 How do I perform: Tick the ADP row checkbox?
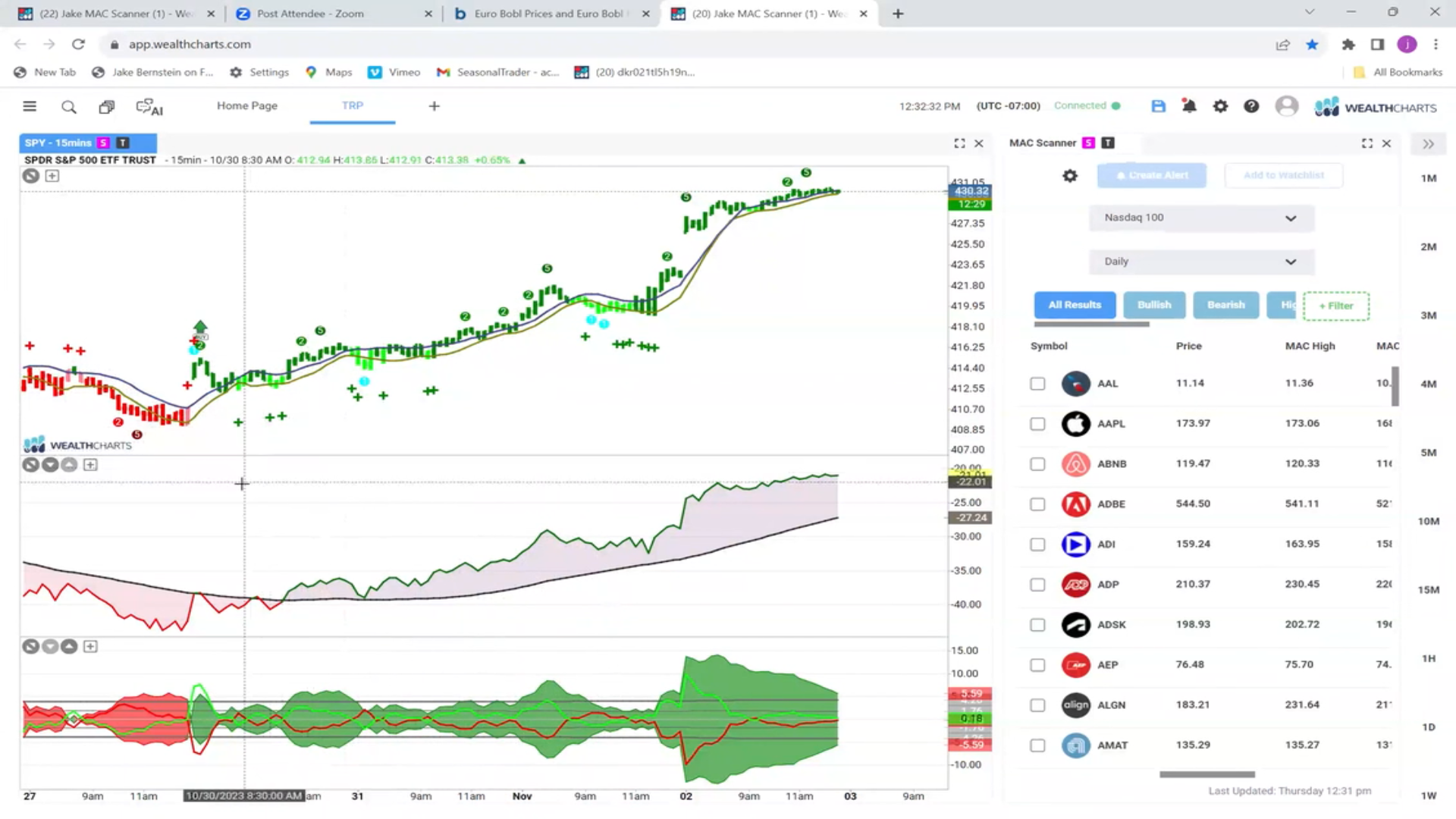(x=1037, y=585)
